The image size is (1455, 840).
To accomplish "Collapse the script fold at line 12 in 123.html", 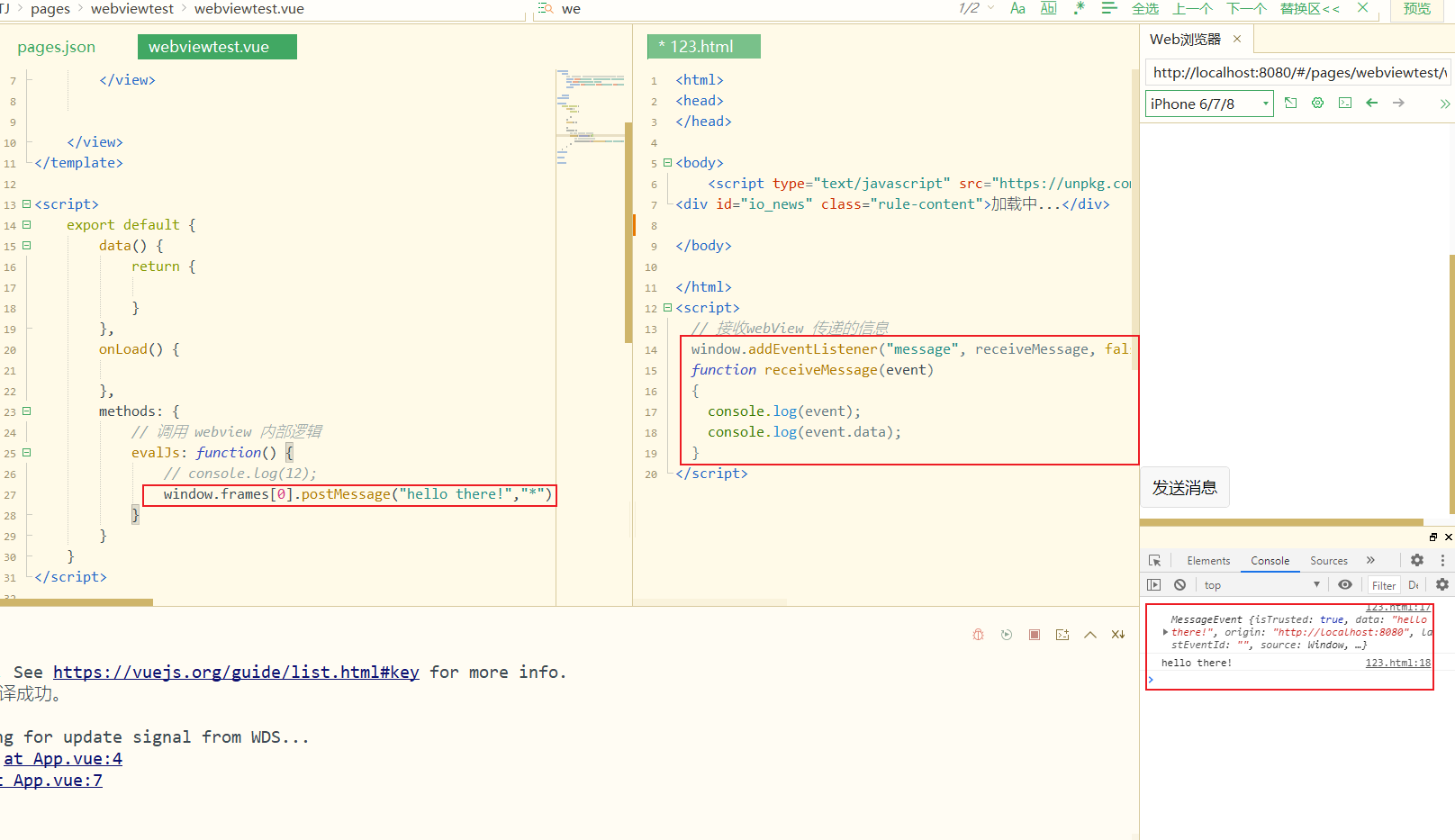I will pyautogui.click(x=667, y=308).
